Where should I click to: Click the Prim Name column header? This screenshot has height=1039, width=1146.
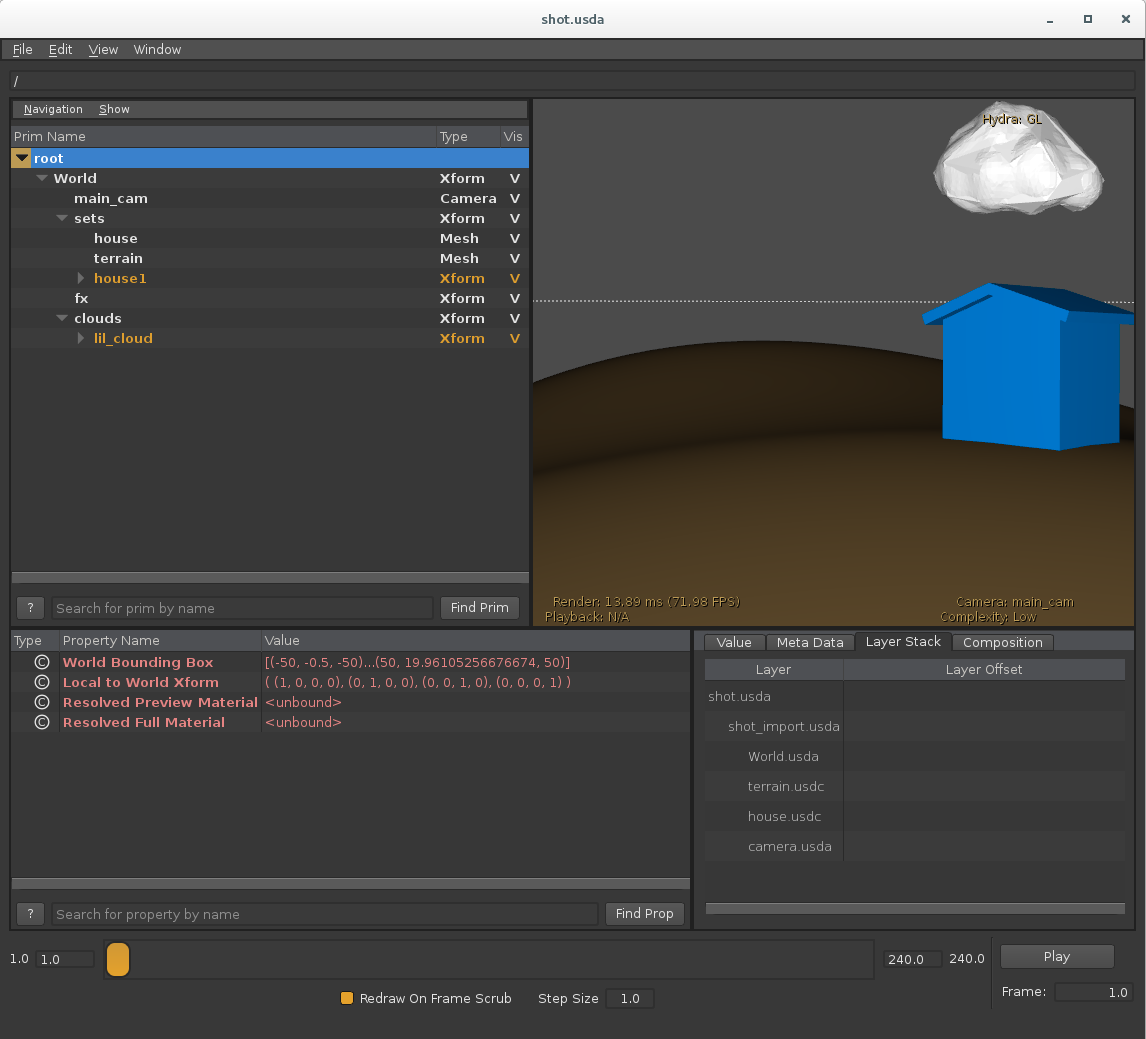click(x=224, y=137)
